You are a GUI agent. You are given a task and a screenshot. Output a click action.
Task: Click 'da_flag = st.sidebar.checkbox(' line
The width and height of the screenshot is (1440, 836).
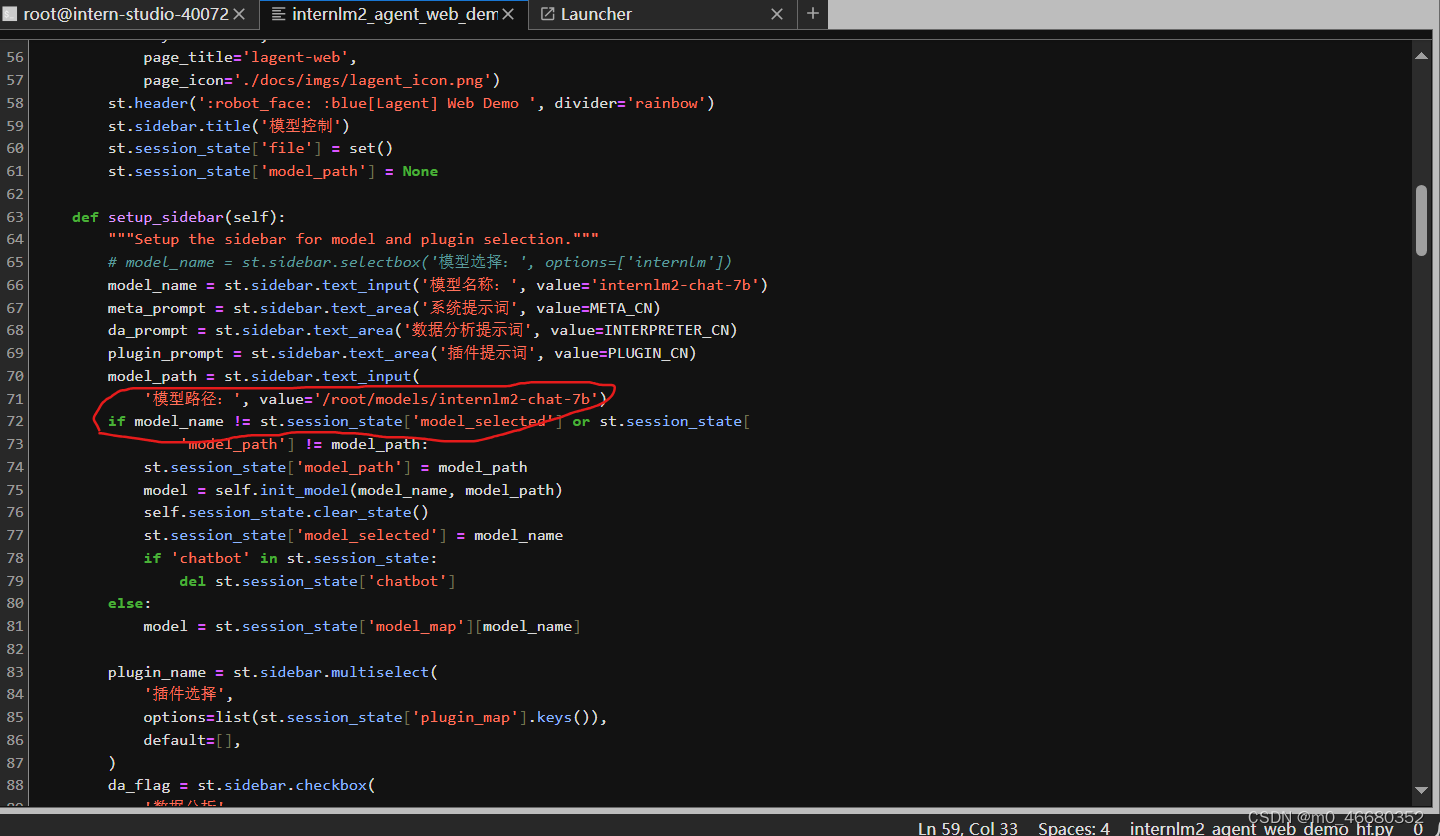point(241,785)
